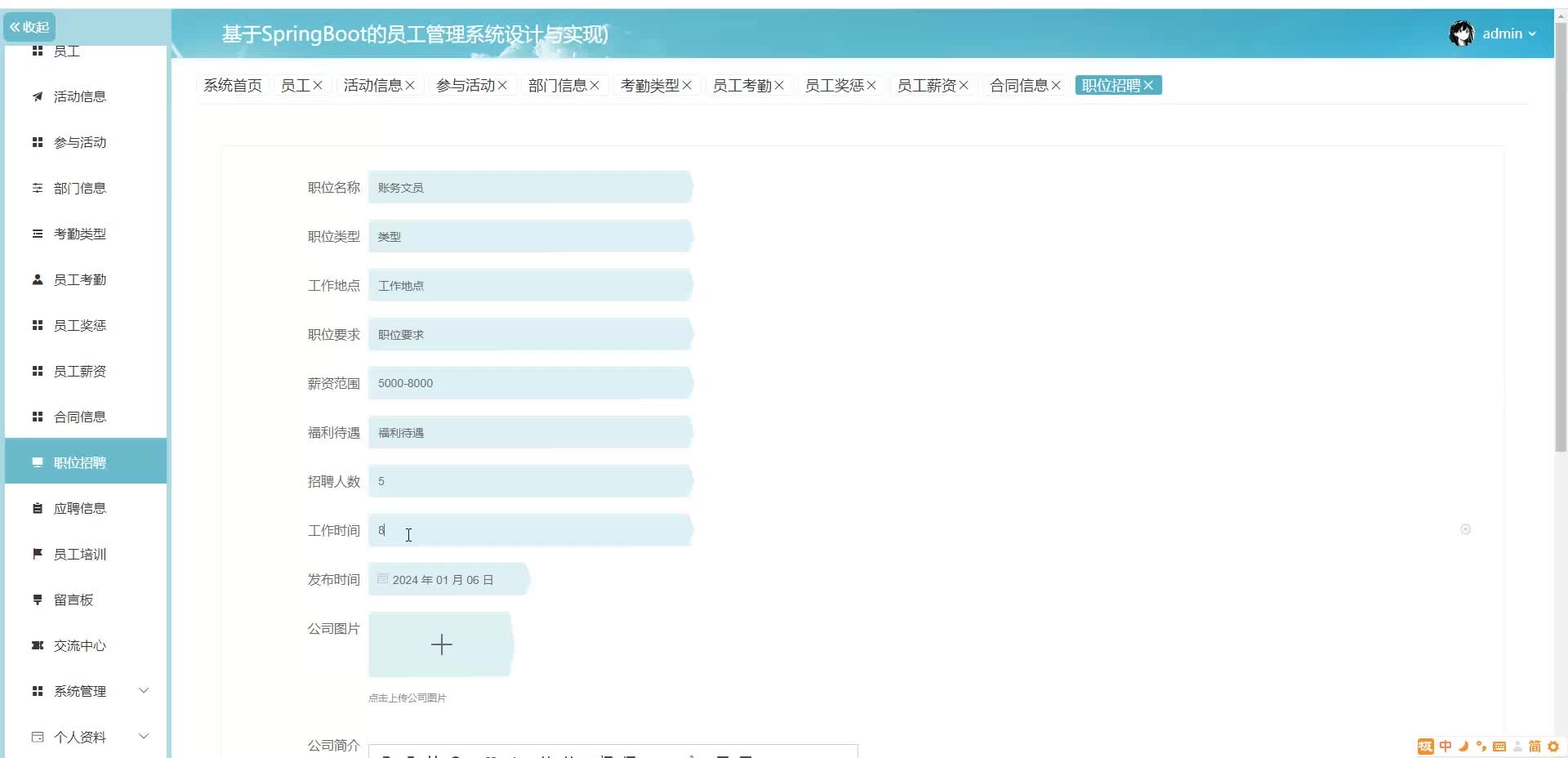1568x758 pixels.
Task: Expand the 系统管理 sidebar menu
Action: point(144,691)
